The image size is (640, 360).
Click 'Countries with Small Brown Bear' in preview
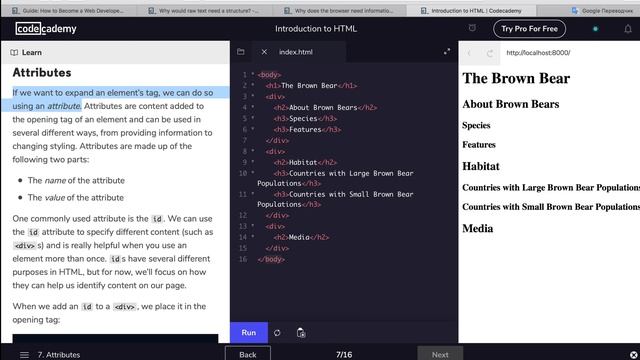click(x=551, y=207)
